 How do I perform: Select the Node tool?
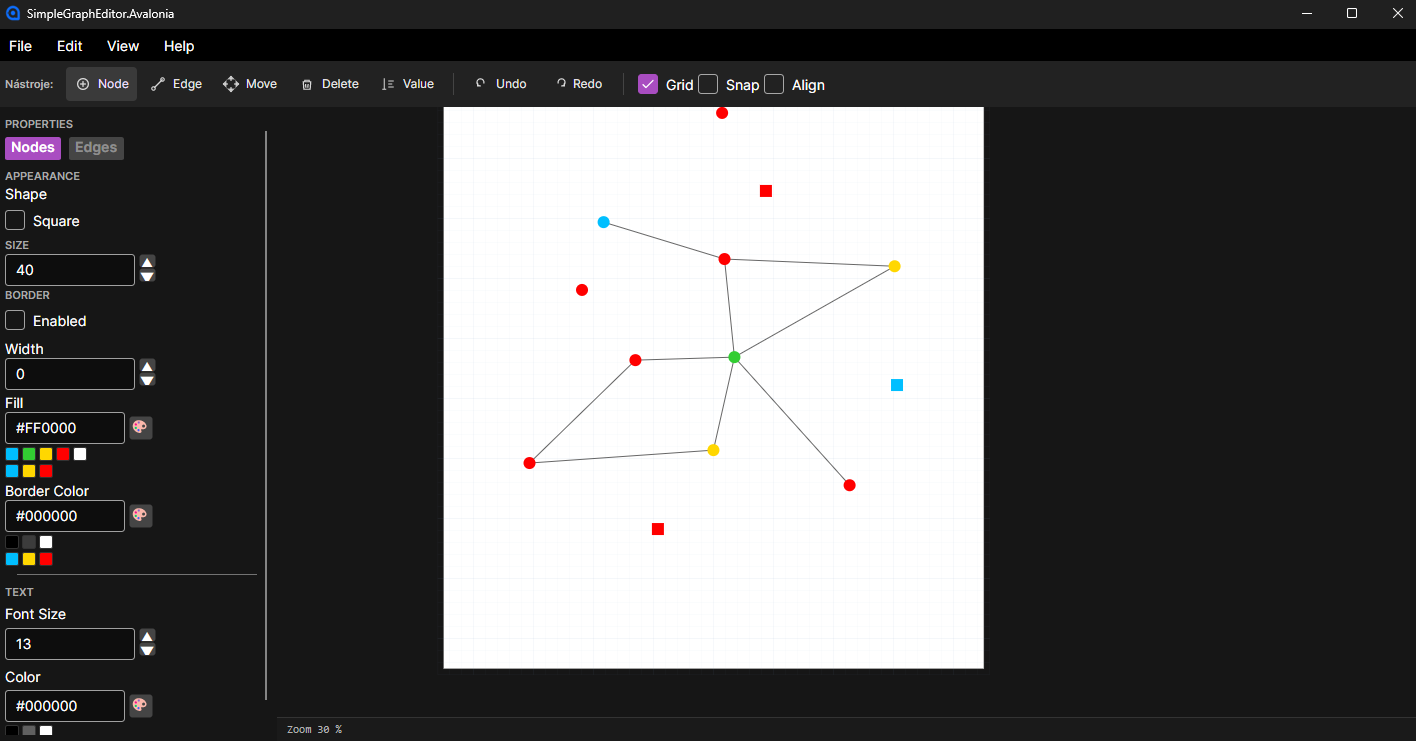point(102,84)
